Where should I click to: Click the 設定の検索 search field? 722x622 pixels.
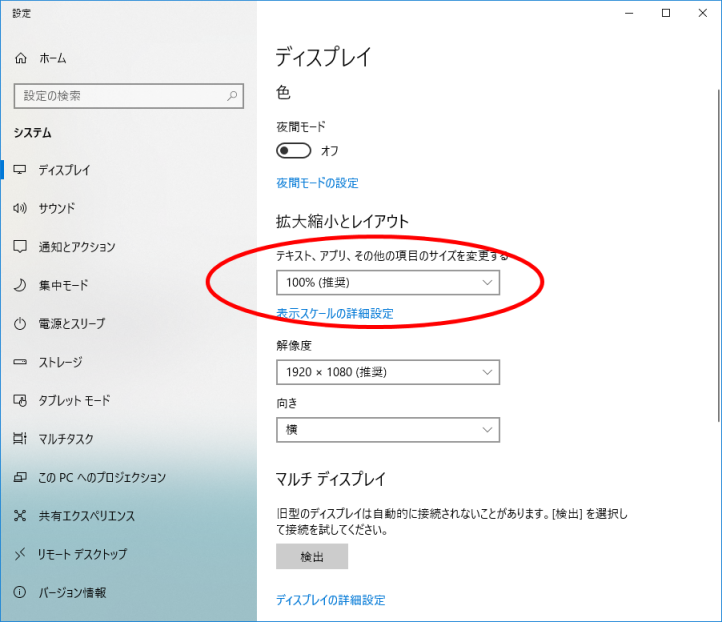(x=128, y=96)
